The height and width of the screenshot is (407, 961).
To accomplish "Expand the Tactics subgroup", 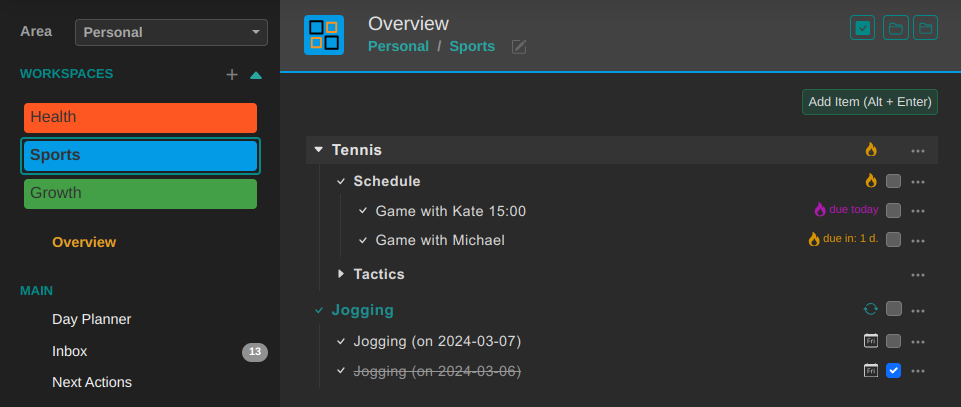I will (341, 274).
